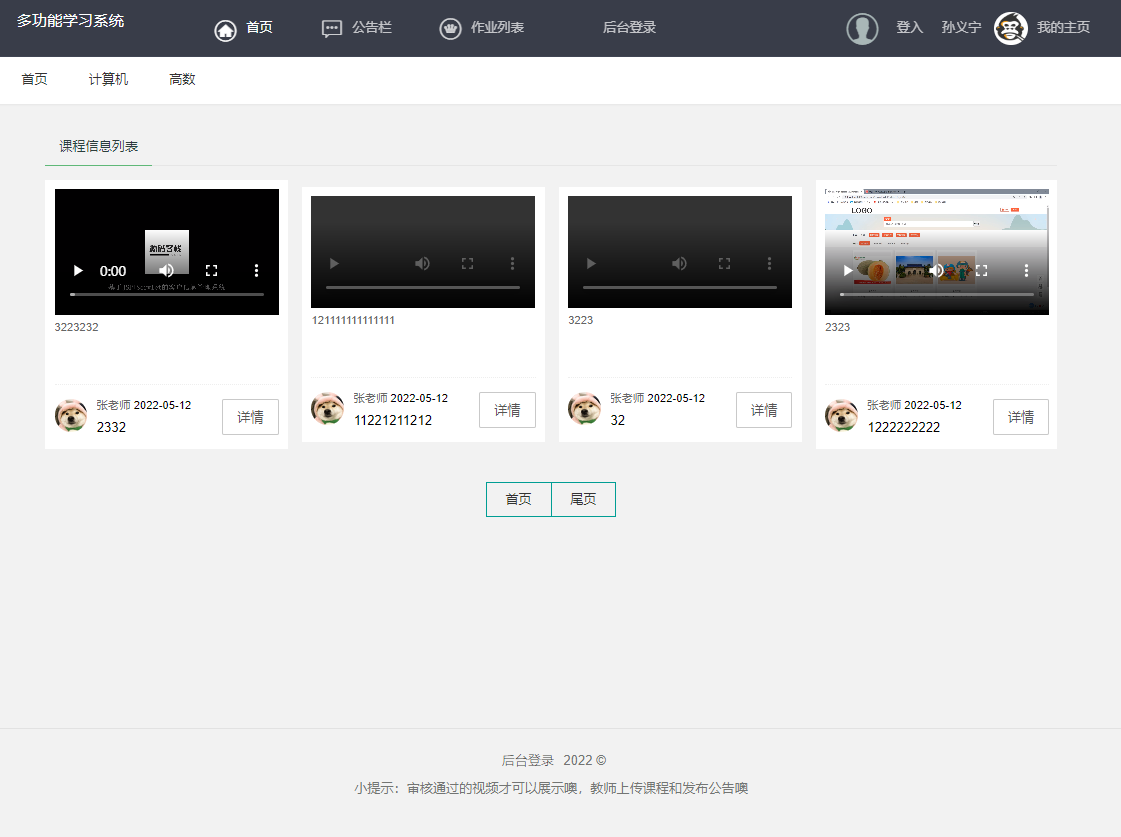The width and height of the screenshot is (1121, 837).
Task: Click the 尾页 pagination button
Action: click(583, 499)
